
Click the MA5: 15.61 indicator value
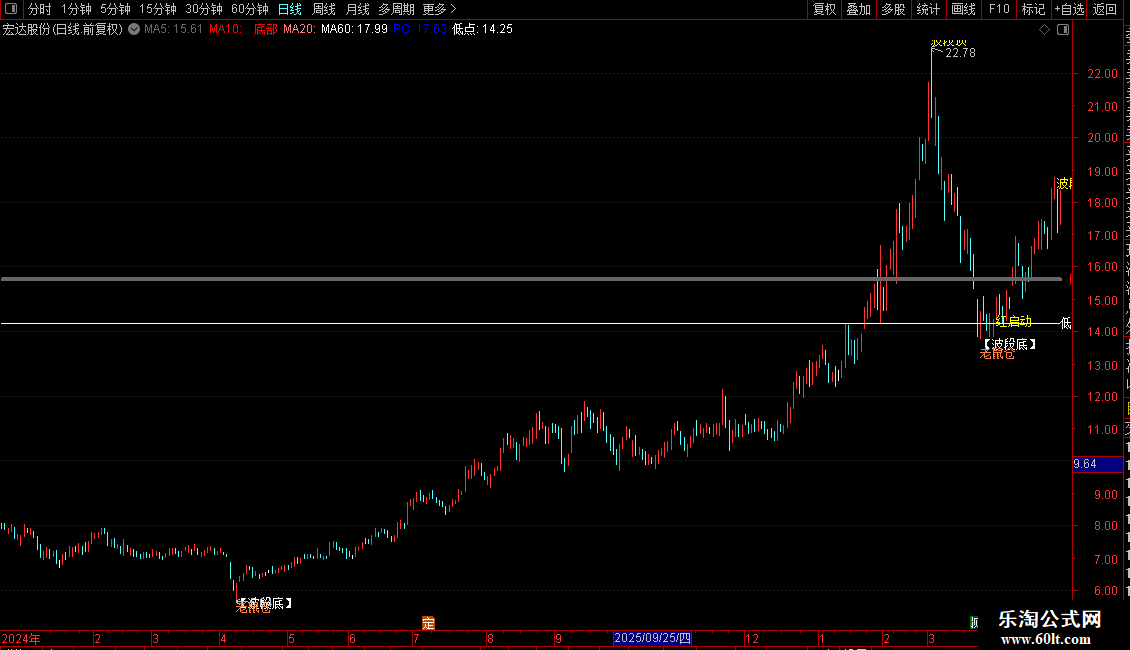click(x=173, y=30)
